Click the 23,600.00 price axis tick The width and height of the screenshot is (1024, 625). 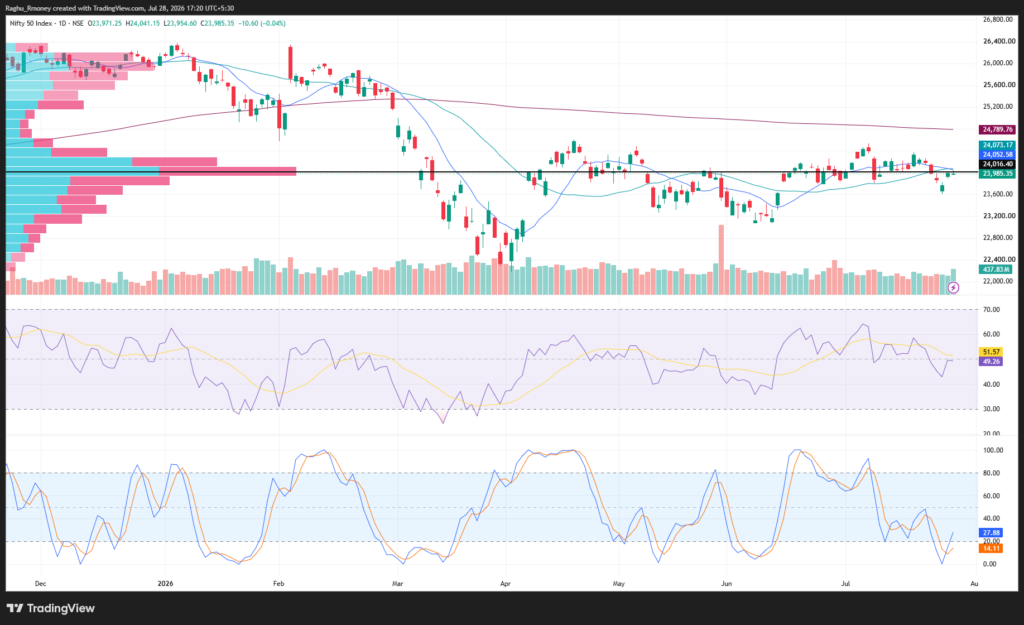999,194
